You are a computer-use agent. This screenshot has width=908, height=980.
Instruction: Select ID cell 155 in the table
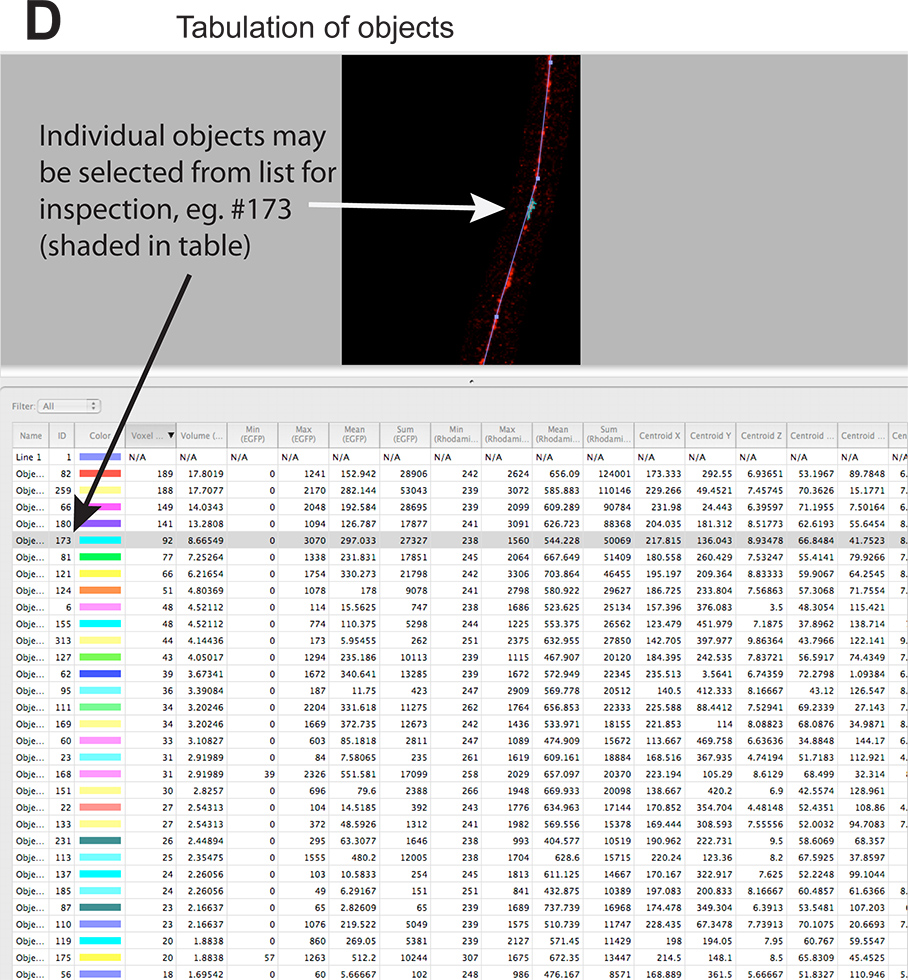coord(63,624)
